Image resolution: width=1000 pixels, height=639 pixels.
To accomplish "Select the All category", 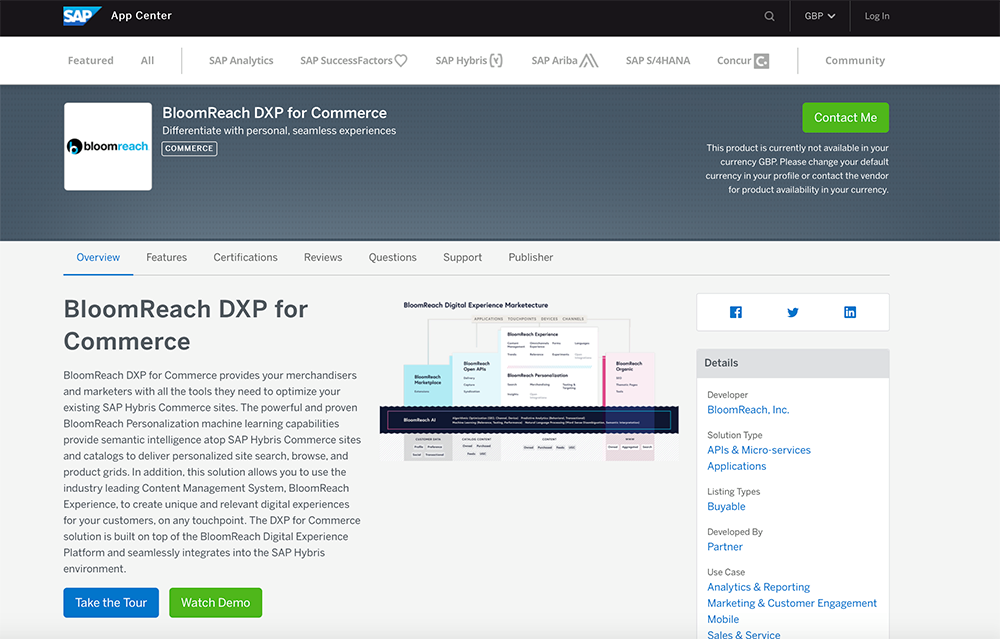I will tap(147, 61).
